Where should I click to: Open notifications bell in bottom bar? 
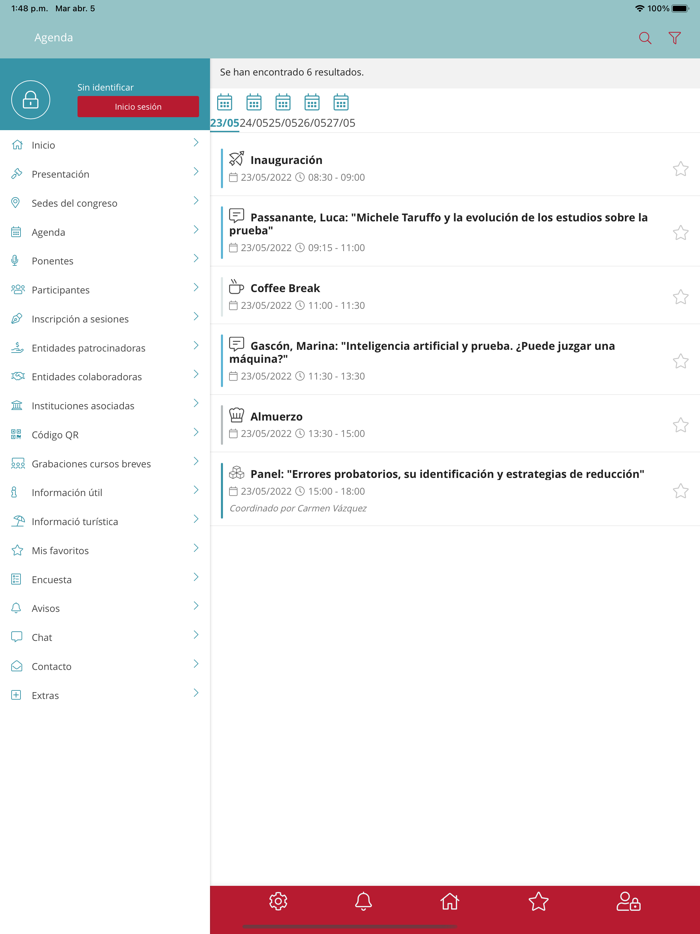[x=363, y=901]
